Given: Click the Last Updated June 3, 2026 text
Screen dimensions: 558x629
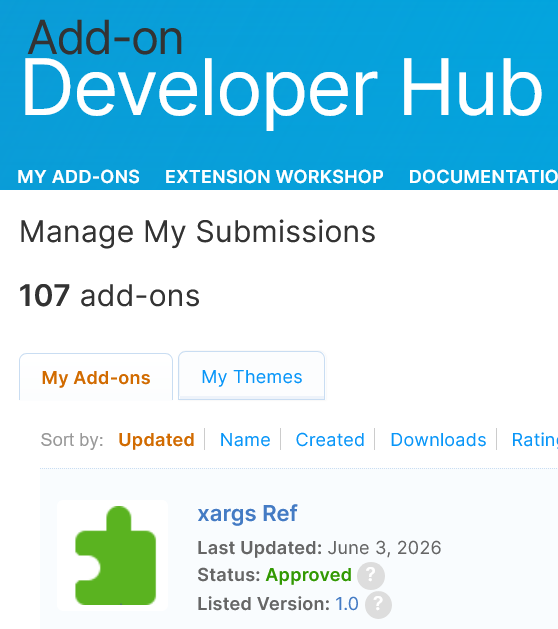Looking at the screenshot, I should pos(319,548).
